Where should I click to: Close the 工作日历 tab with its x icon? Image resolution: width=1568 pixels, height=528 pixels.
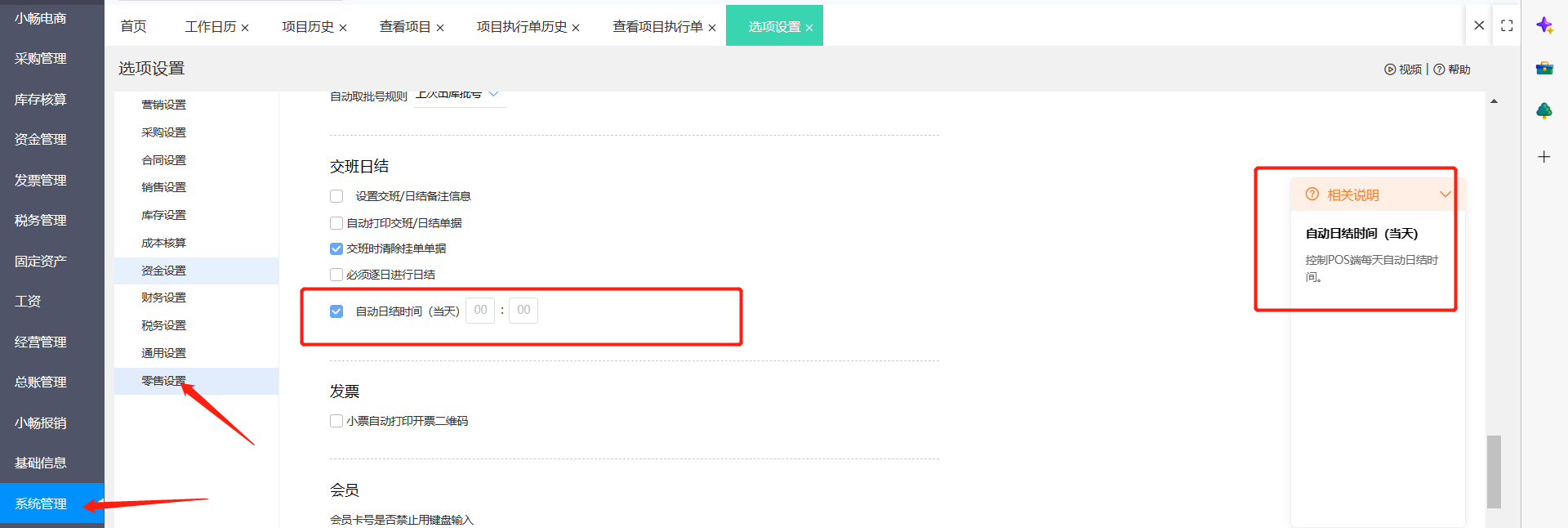[x=245, y=28]
